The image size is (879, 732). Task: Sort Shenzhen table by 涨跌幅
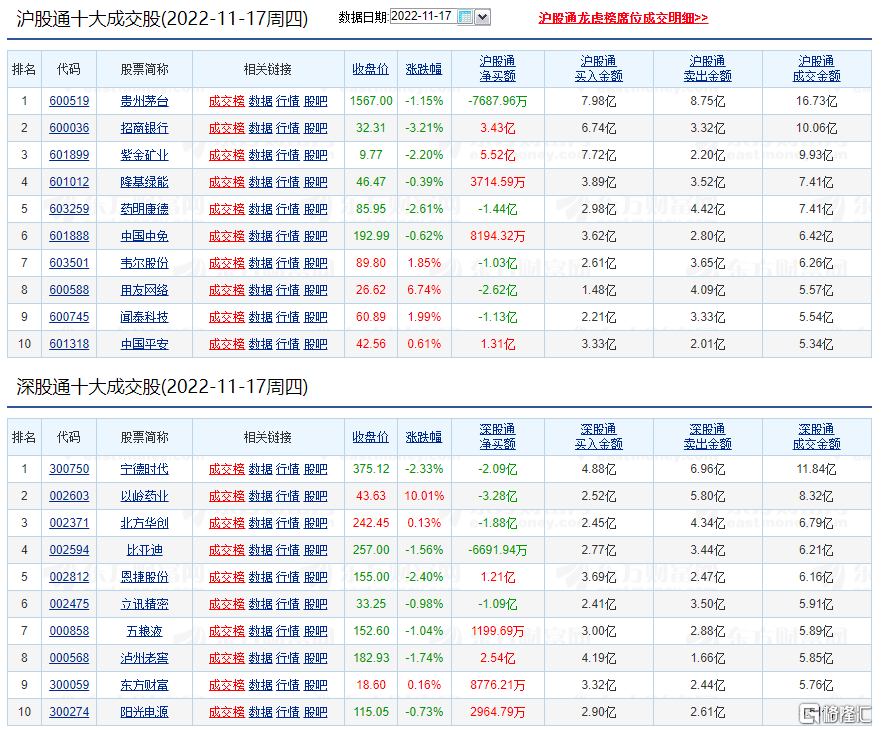coord(424,437)
